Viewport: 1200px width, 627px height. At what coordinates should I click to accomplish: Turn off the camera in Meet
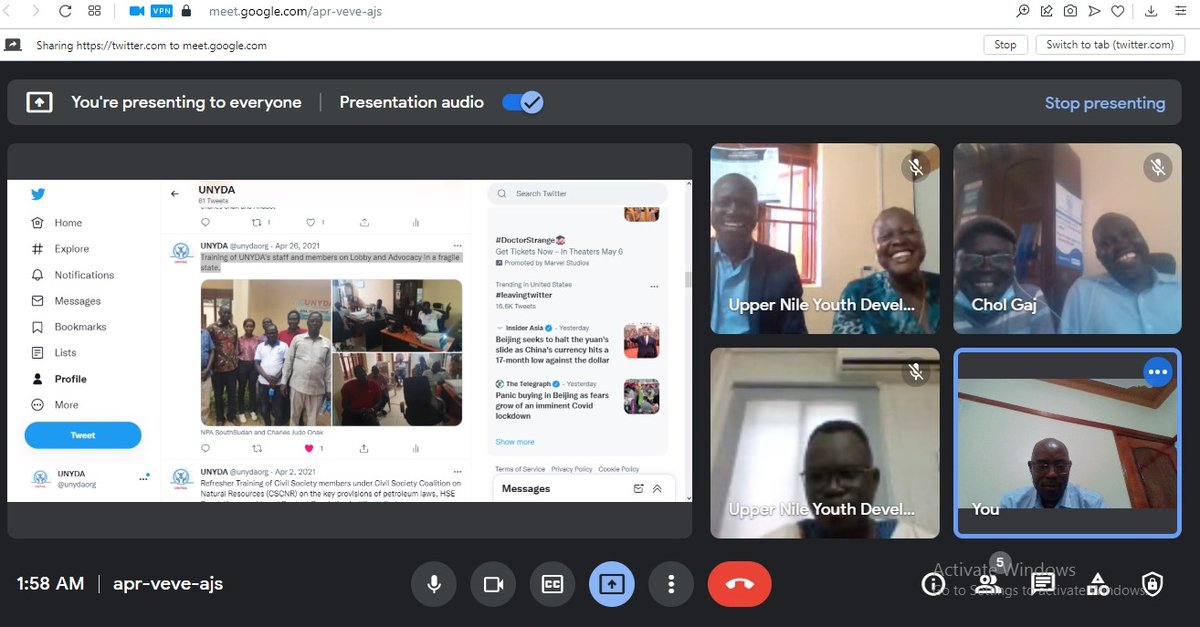(x=493, y=584)
